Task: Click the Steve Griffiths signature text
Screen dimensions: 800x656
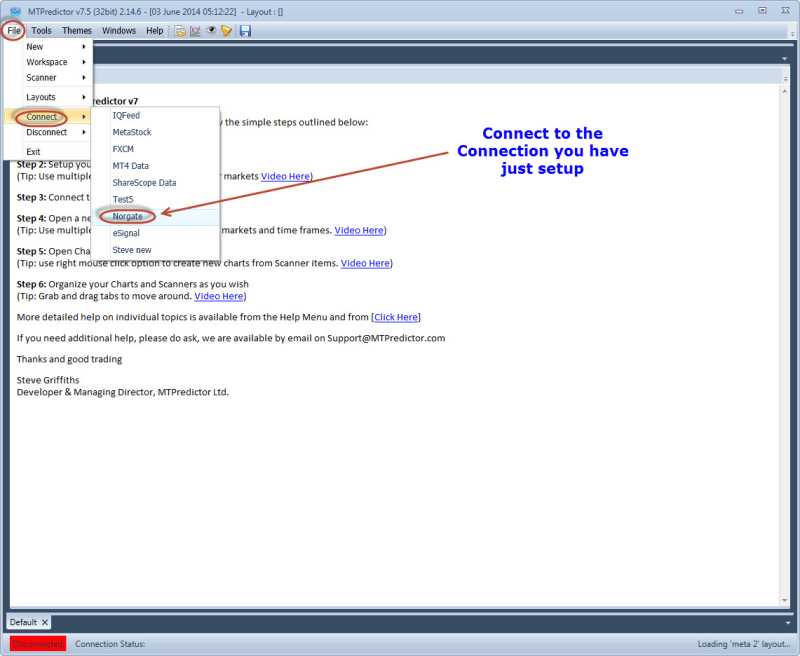Action: [48, 380]
